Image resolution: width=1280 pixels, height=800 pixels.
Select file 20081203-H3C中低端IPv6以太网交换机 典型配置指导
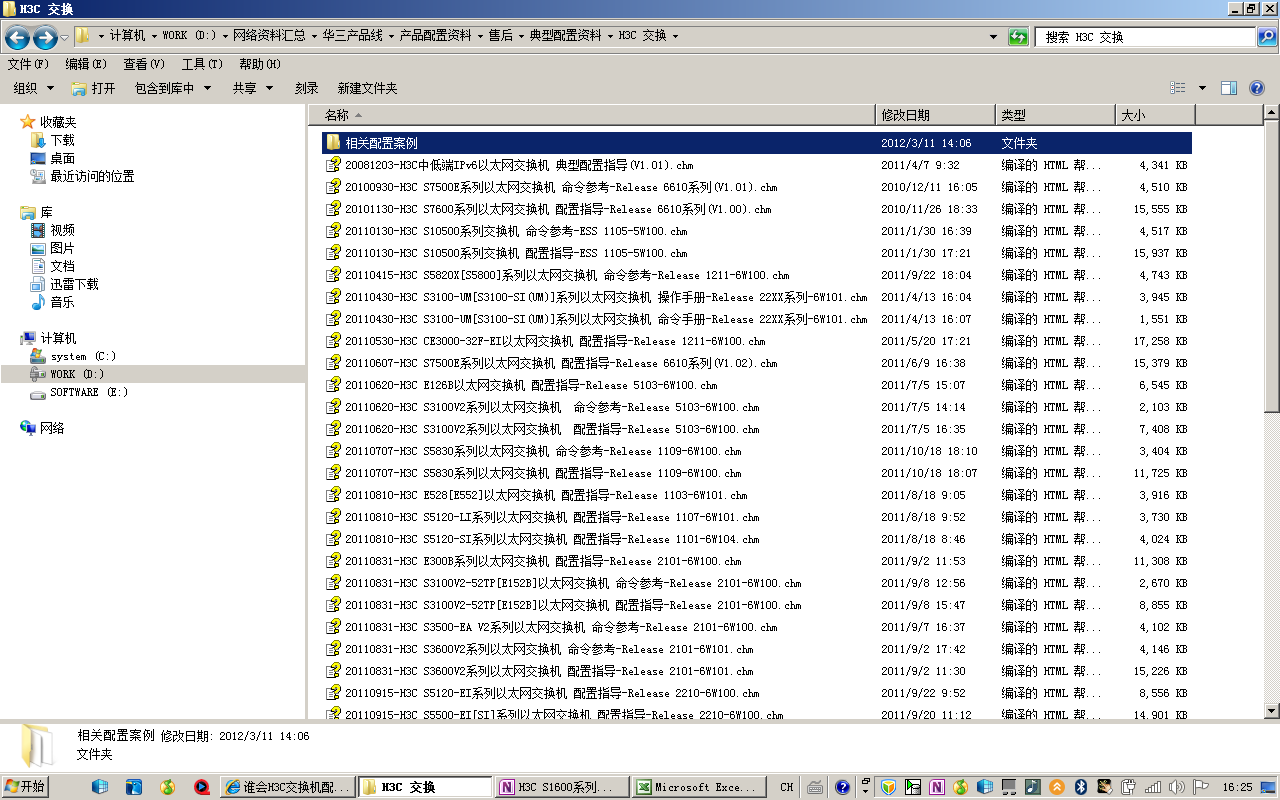coord(757,165)
